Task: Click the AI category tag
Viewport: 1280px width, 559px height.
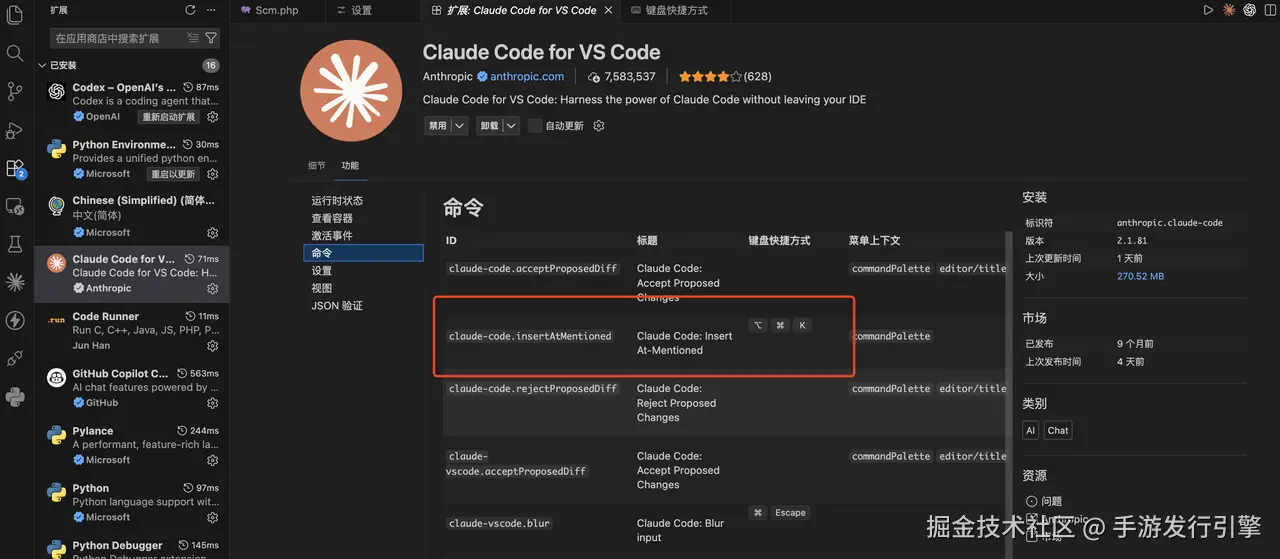Action: point(1031,430)
